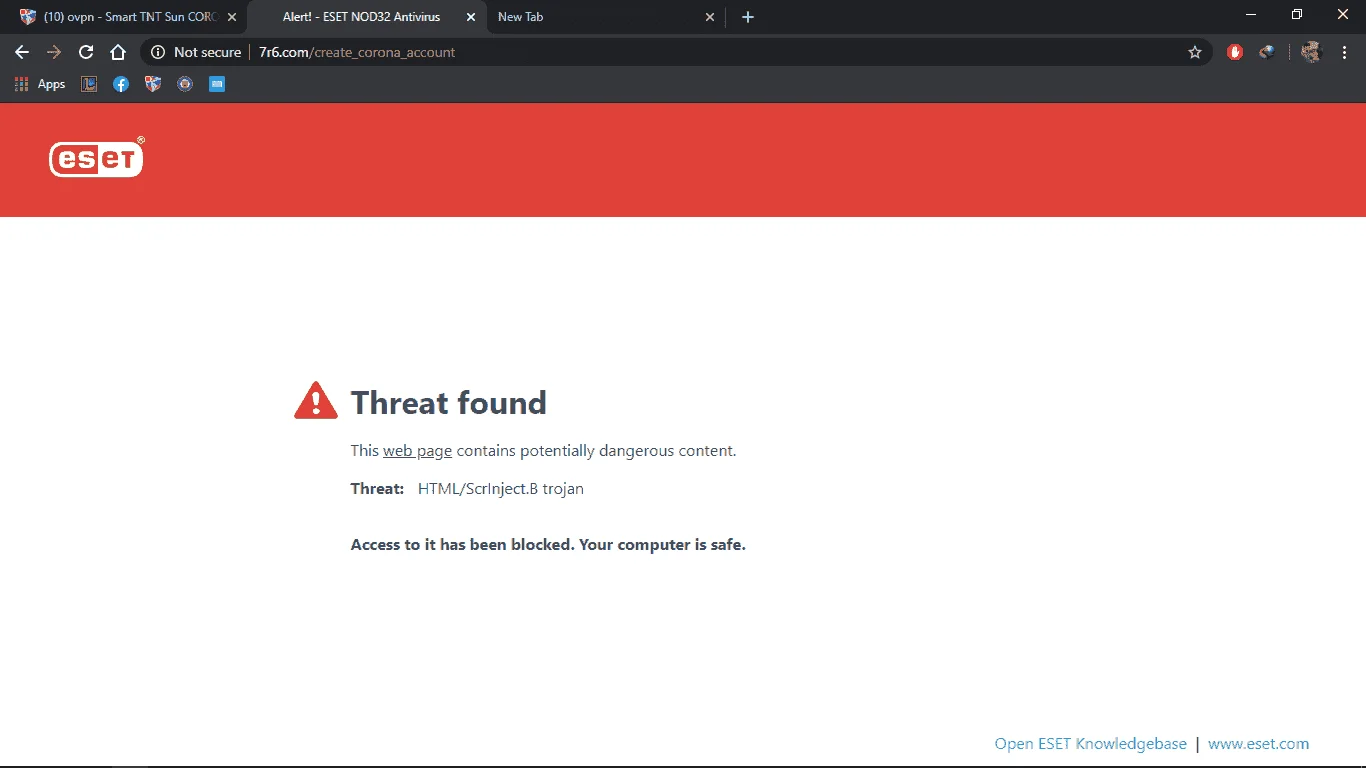
Task: Open the round seal bookmark icon
Action: pos(185,84)
